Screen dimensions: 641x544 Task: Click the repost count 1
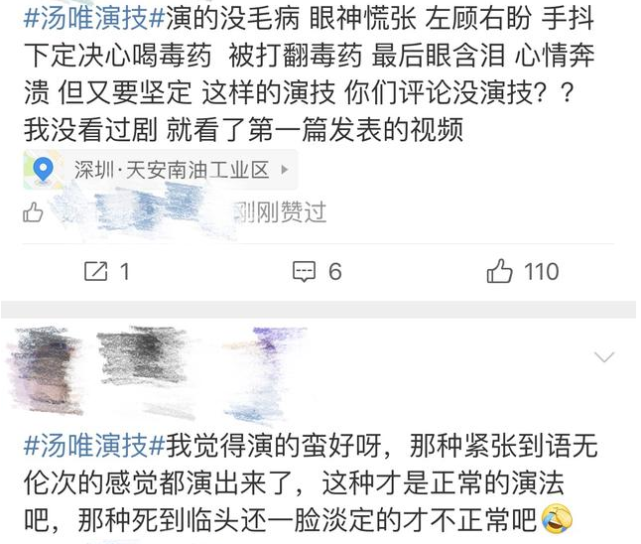point(125,272)
